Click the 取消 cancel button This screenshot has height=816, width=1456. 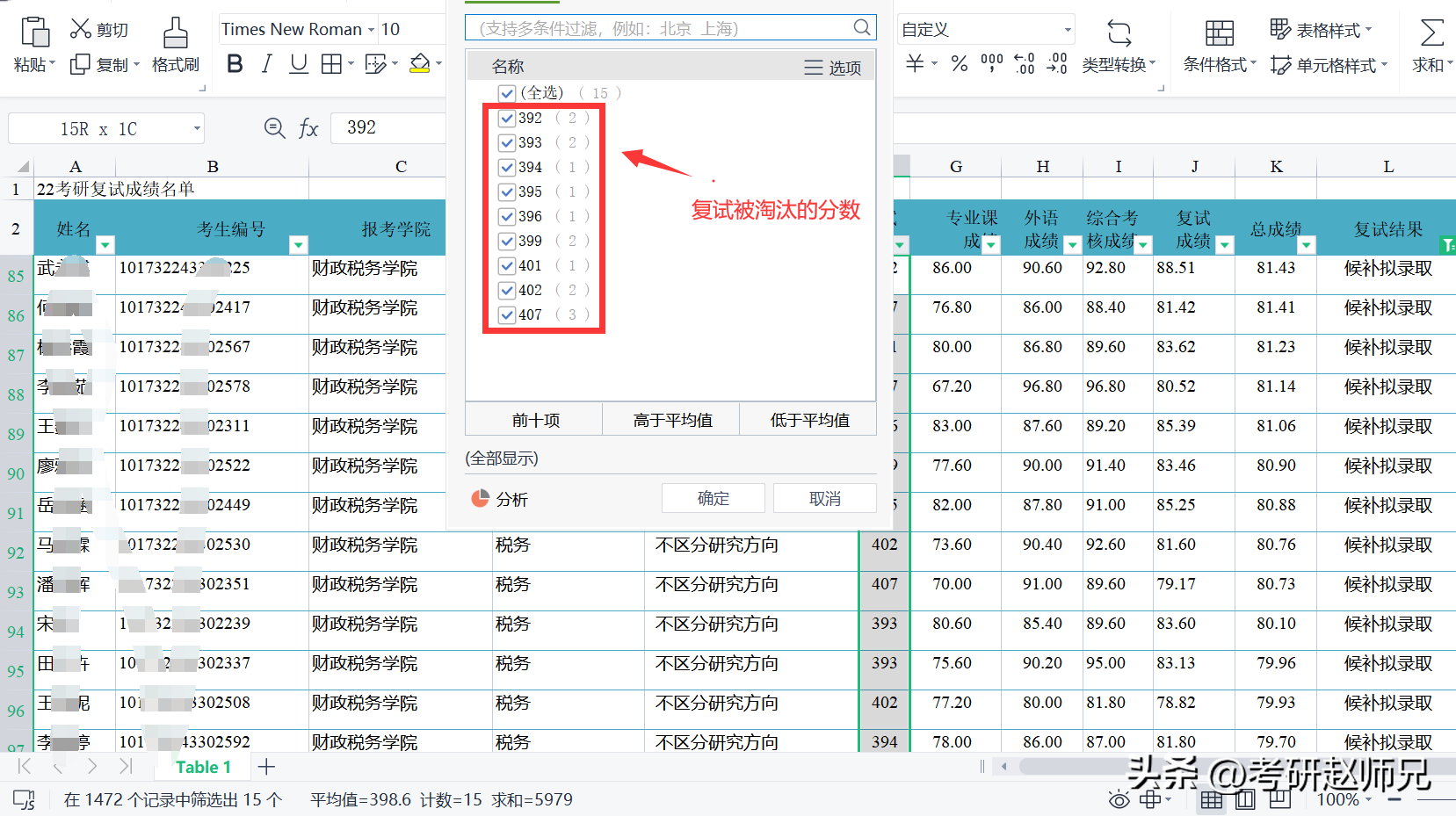coord(824,498)
